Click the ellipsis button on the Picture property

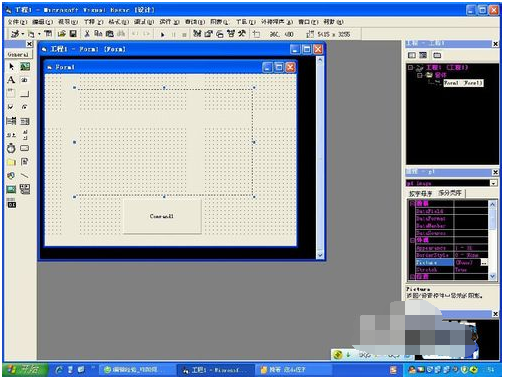[x=484, y=263]
